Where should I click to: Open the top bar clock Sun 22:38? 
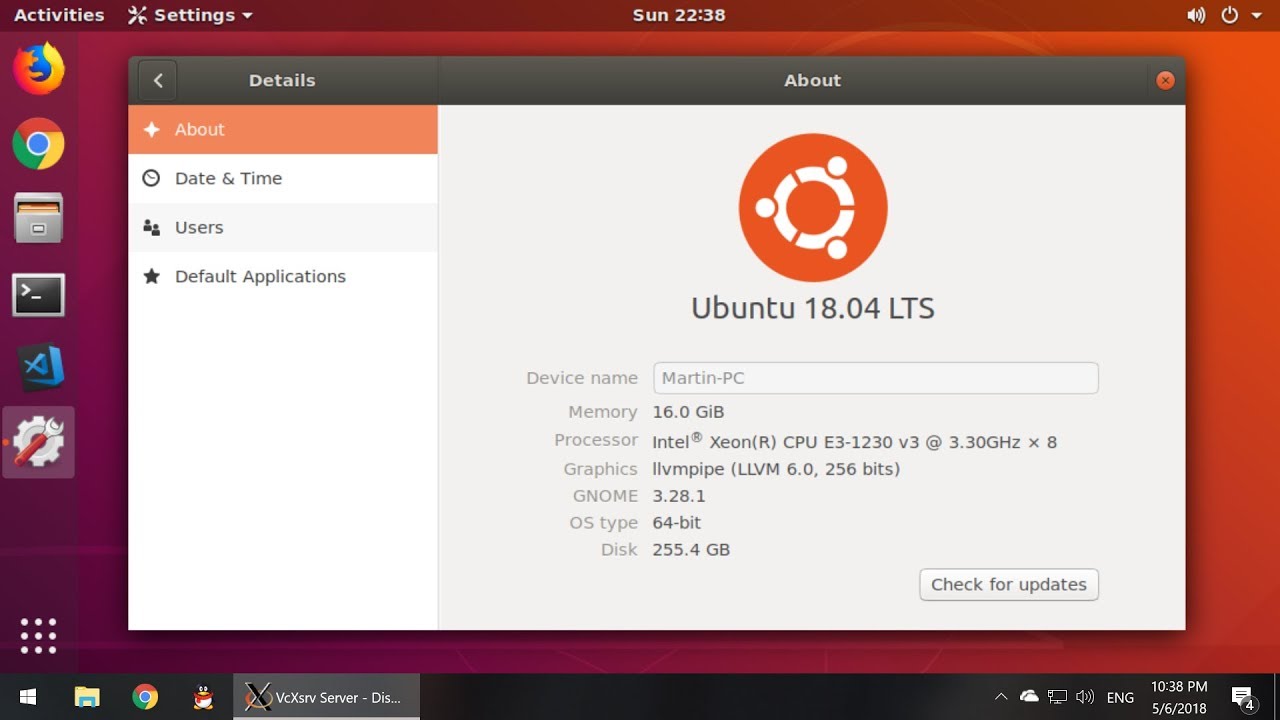coord(679,15)
